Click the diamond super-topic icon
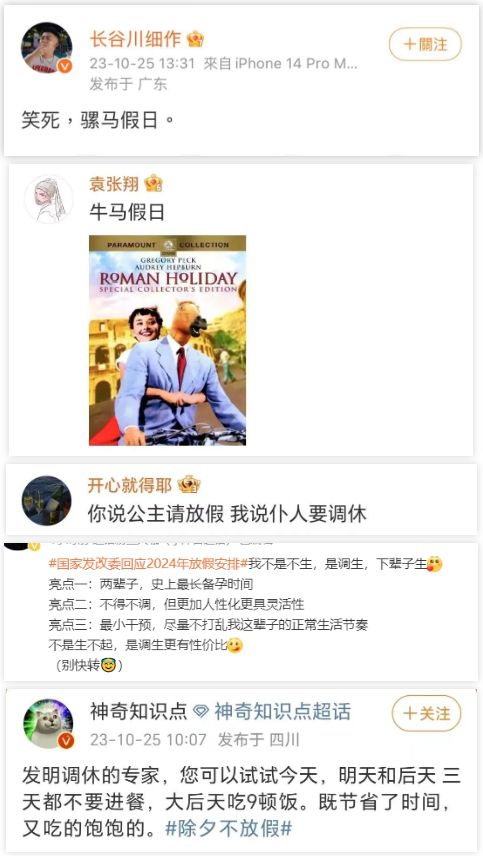Viewport: 483px width, 856px height. [201, 712]
